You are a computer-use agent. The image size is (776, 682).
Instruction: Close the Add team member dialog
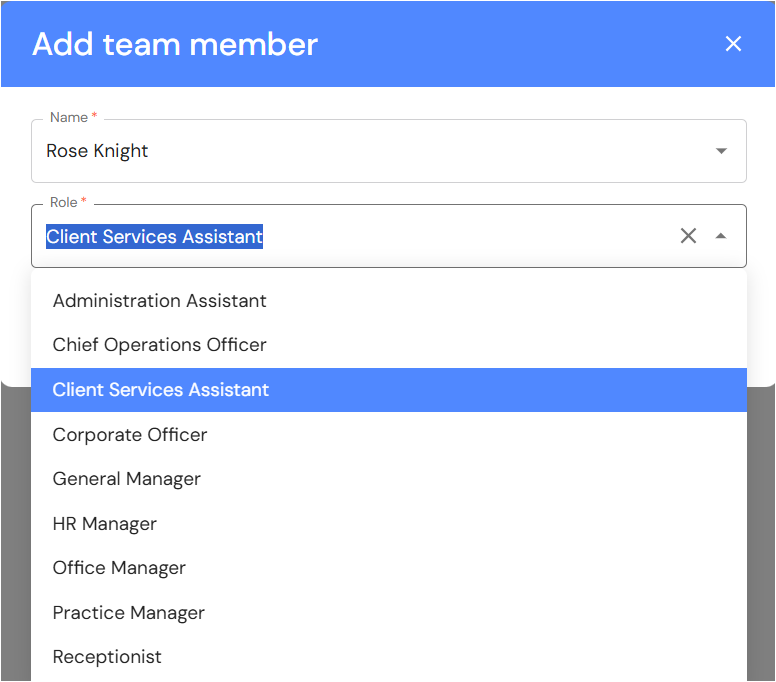click(x=733, y=44)
